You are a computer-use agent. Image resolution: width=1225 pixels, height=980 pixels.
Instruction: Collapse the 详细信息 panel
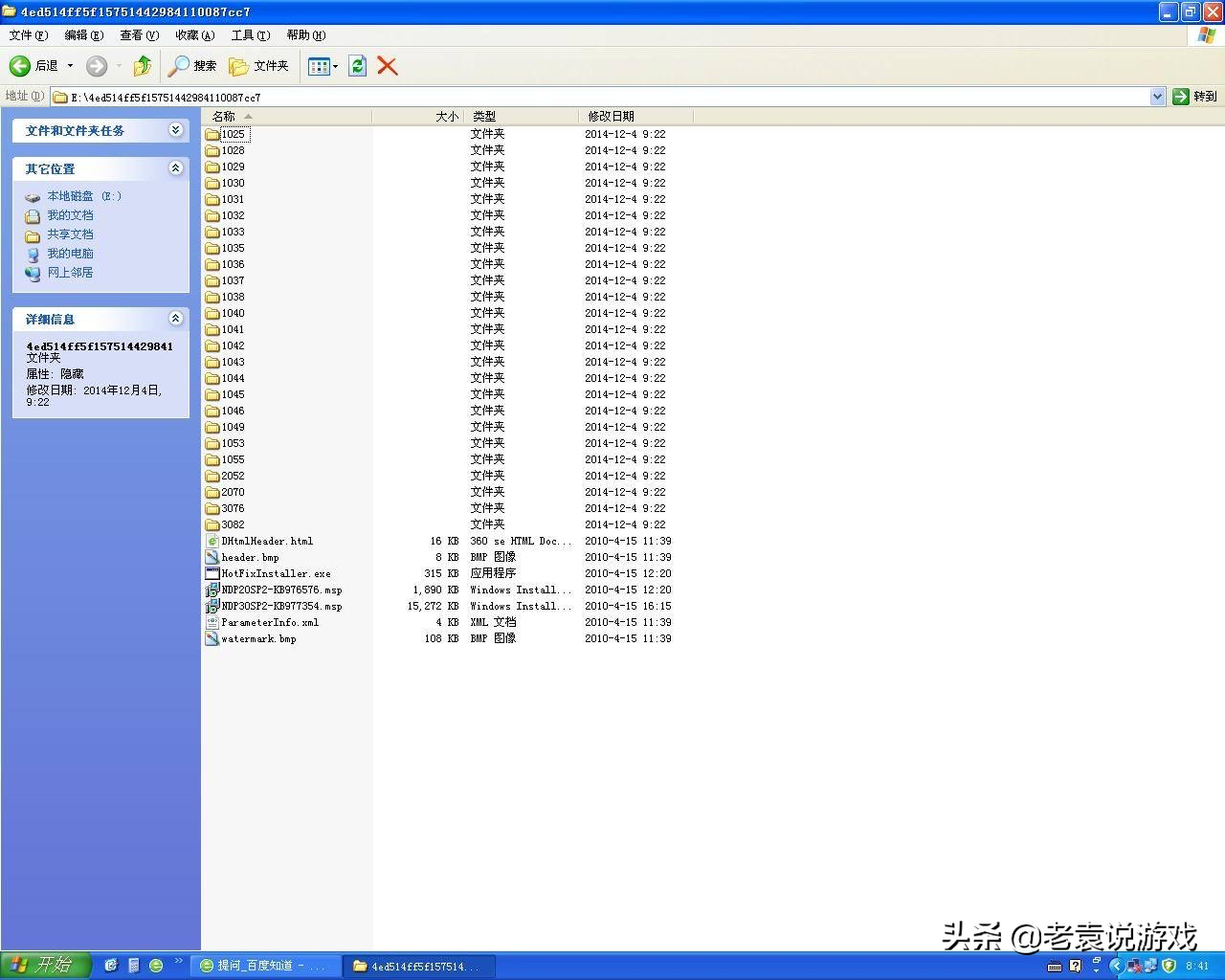pos(176,319)
